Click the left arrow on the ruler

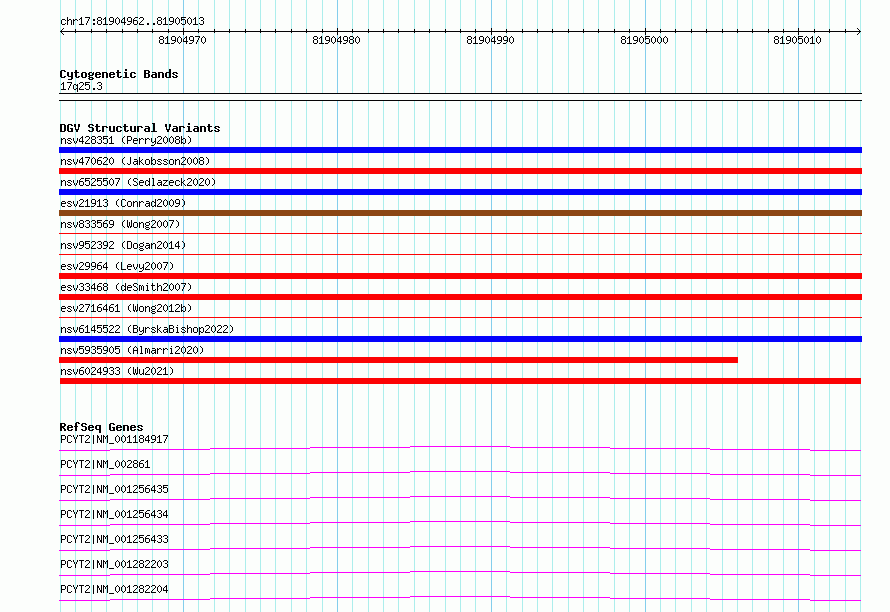pos(62,31)
